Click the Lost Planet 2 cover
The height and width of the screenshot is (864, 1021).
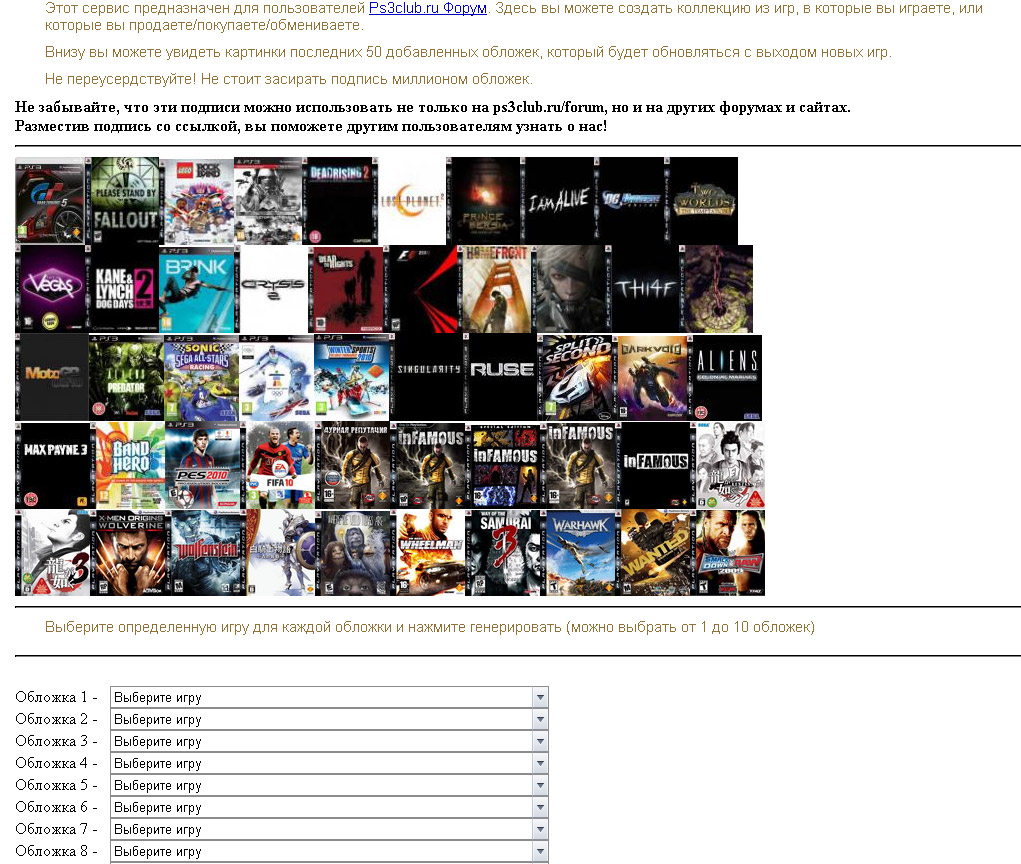[x=412, y=201]
